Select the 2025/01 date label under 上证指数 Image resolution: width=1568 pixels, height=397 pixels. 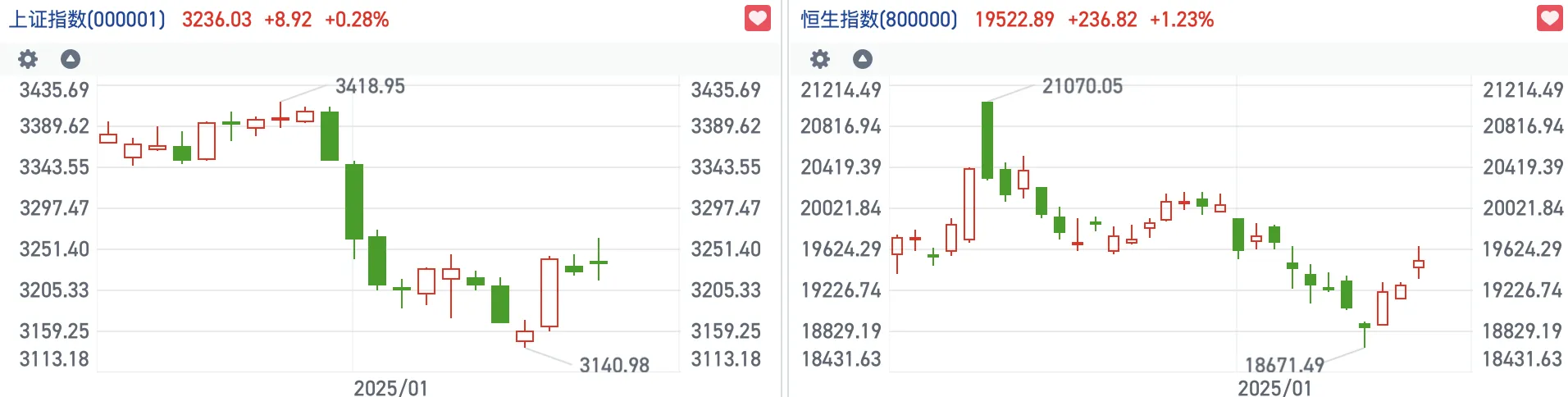click(x=390, y=388)
